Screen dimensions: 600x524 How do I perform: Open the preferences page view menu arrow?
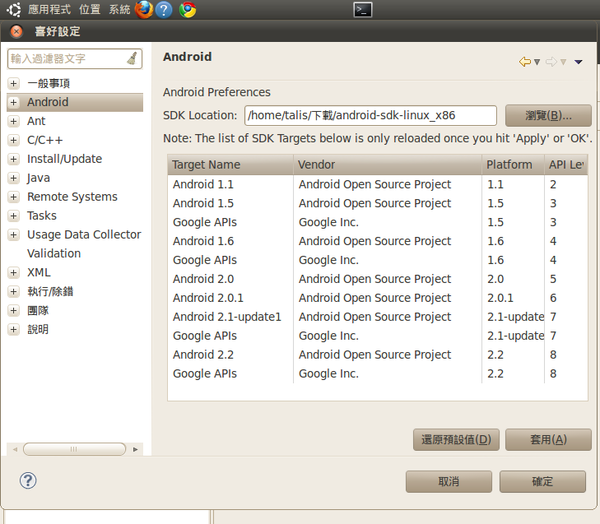click(x=578, y=62)
